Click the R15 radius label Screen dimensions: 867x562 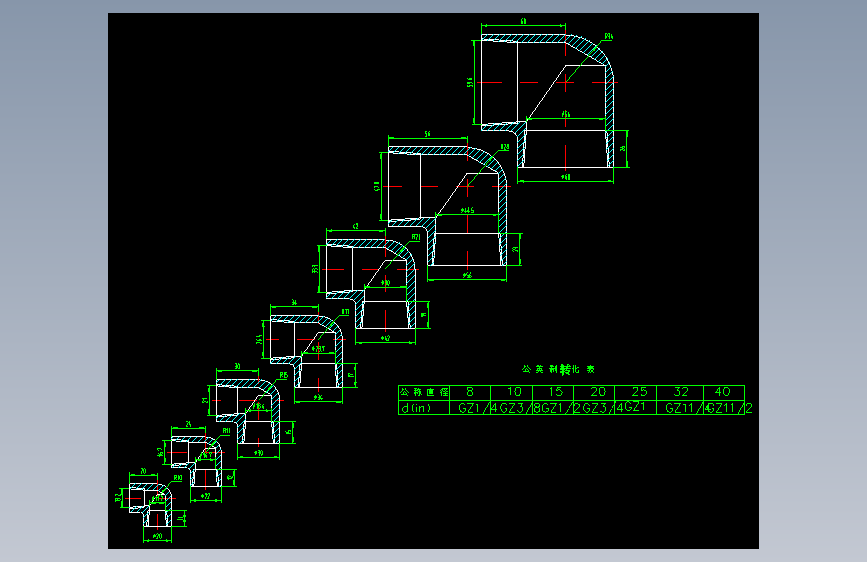(x=284, y=375)
